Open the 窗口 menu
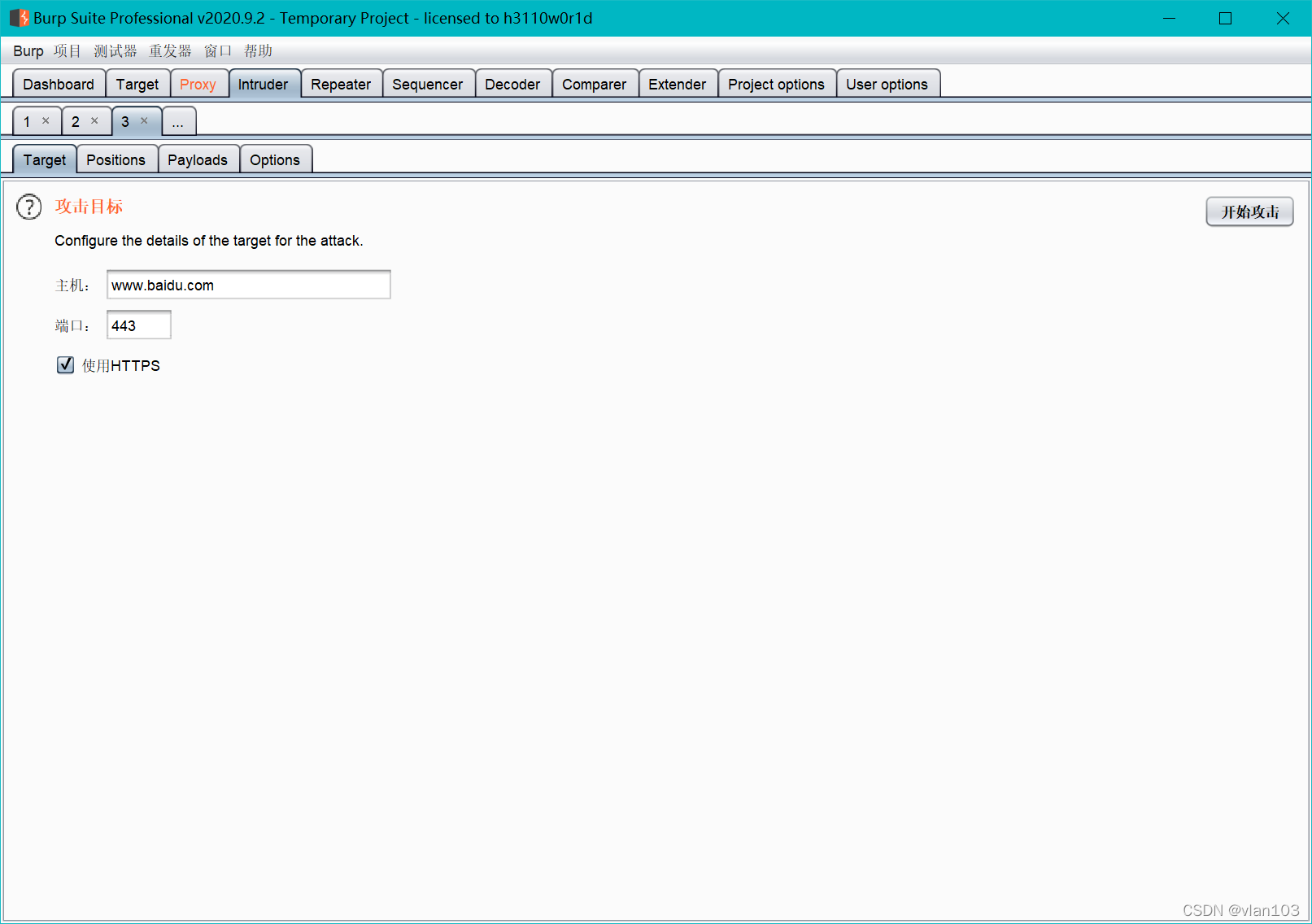 click(x=218, y=51)
